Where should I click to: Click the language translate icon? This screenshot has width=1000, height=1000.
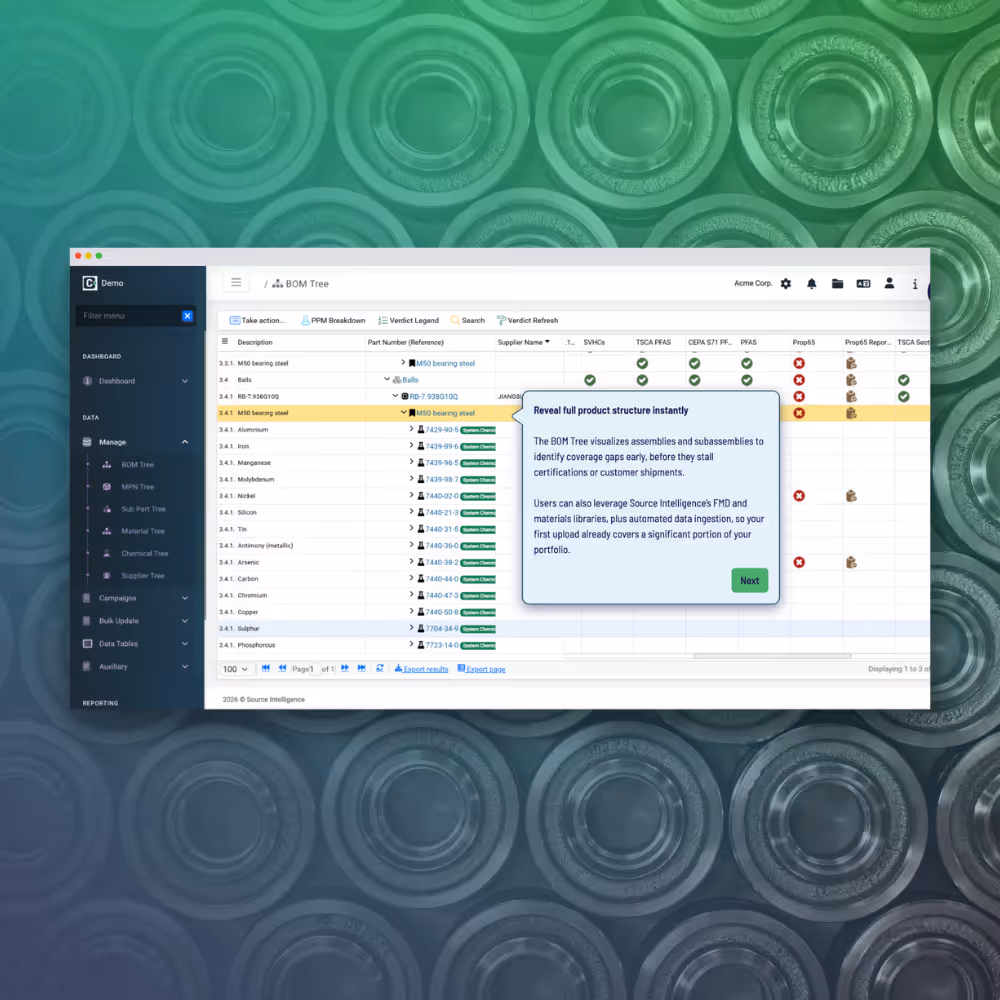pos(863,284)
